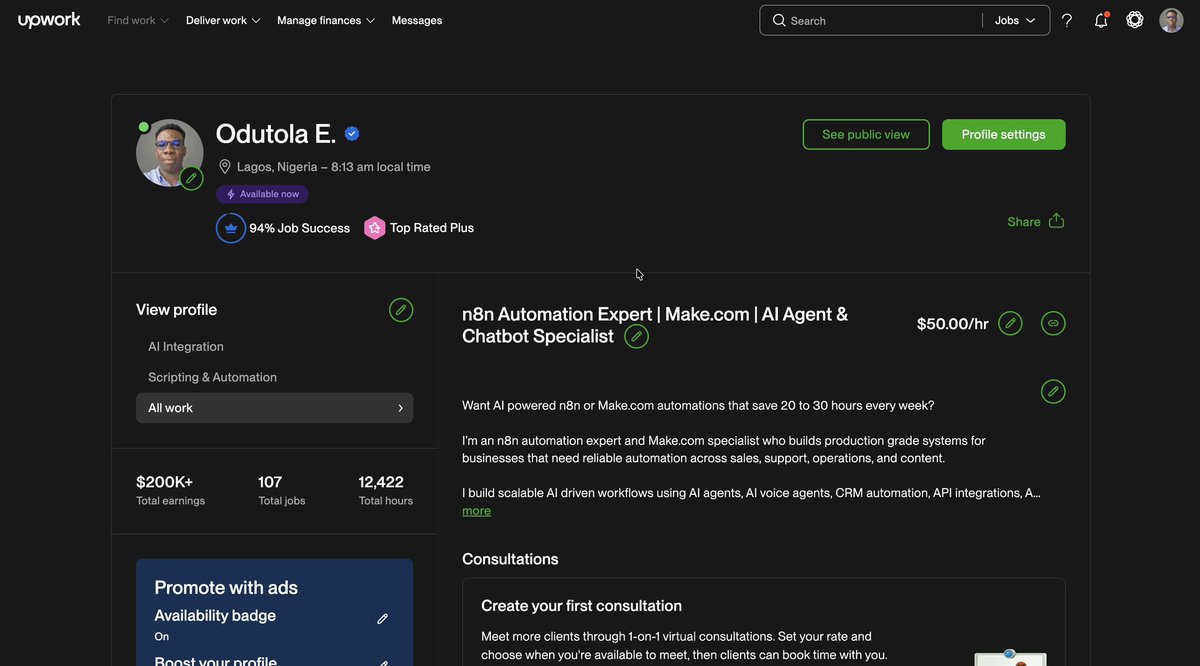Open Profile settings button
This screenshot has width=1200, height=666.
coord(1004,135)
